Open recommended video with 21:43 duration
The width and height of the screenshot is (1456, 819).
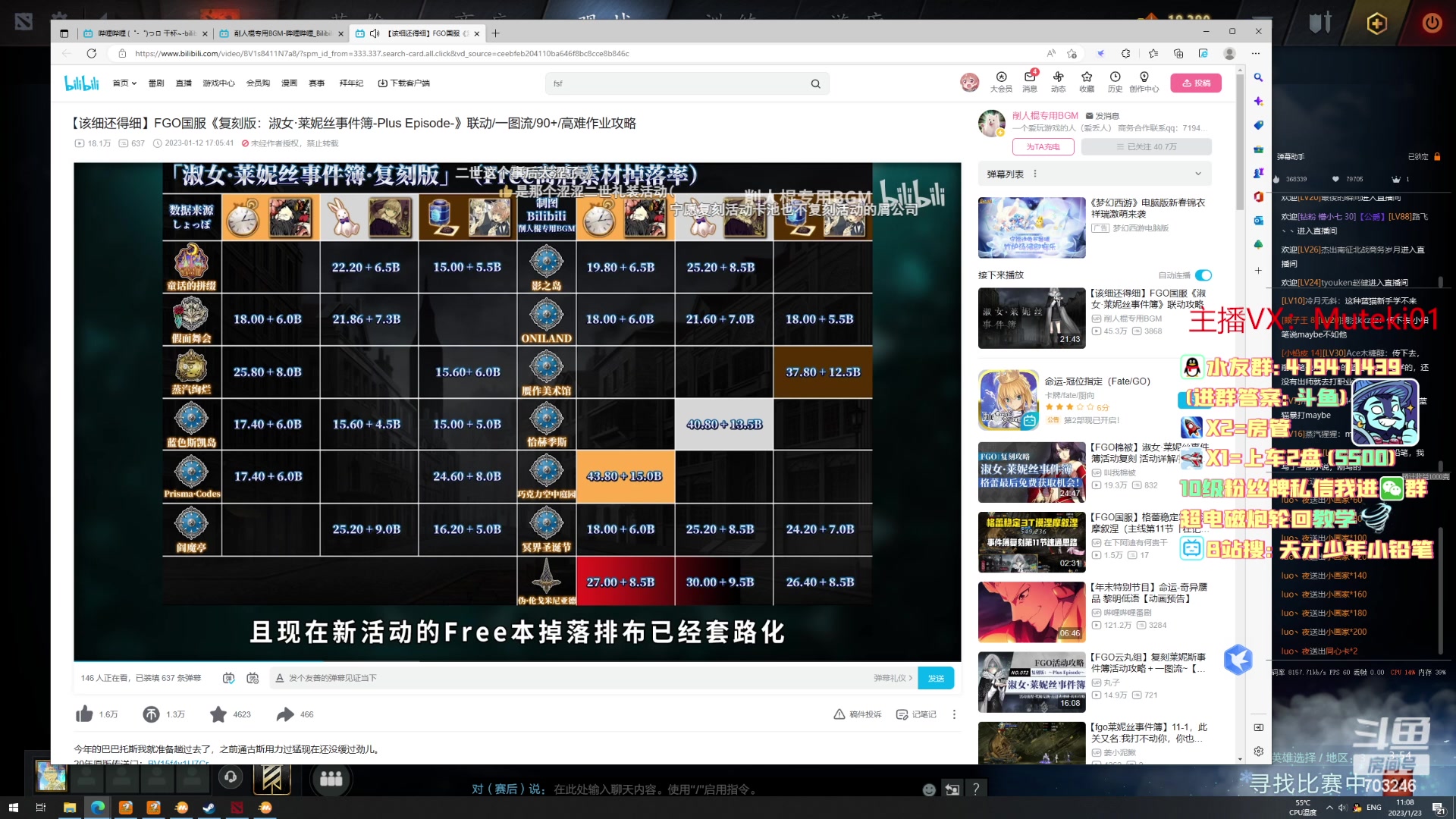pyautogui.click(x=1031, y=318)
